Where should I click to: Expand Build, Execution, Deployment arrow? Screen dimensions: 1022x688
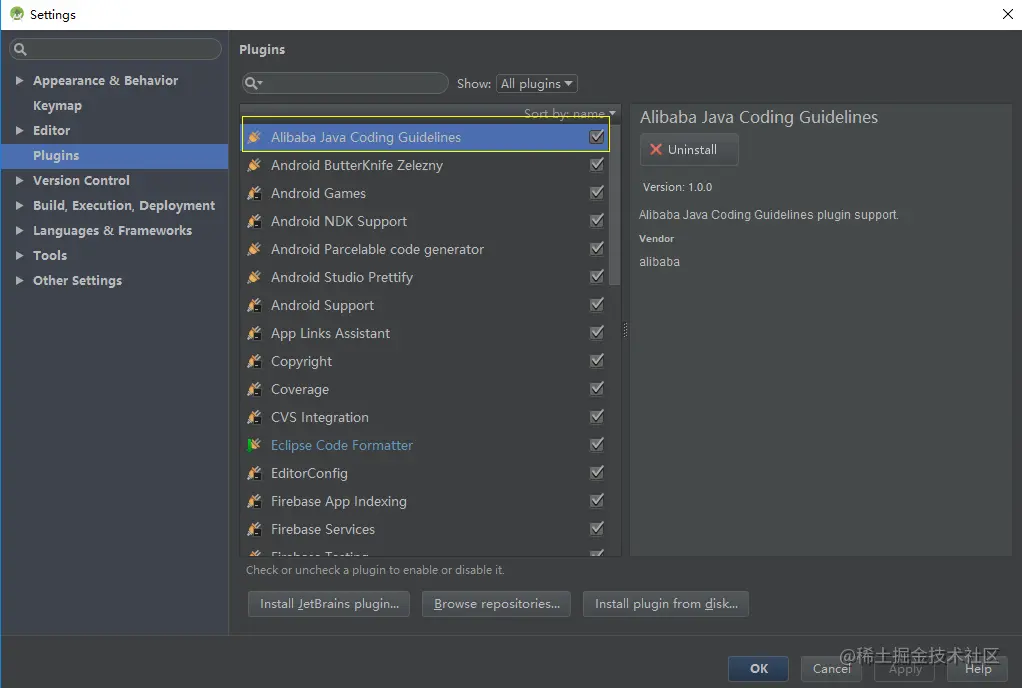tap(20, 205)
